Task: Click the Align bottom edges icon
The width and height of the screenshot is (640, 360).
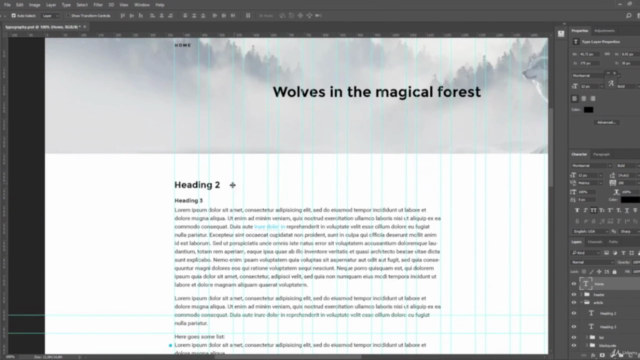Action: 140,16
